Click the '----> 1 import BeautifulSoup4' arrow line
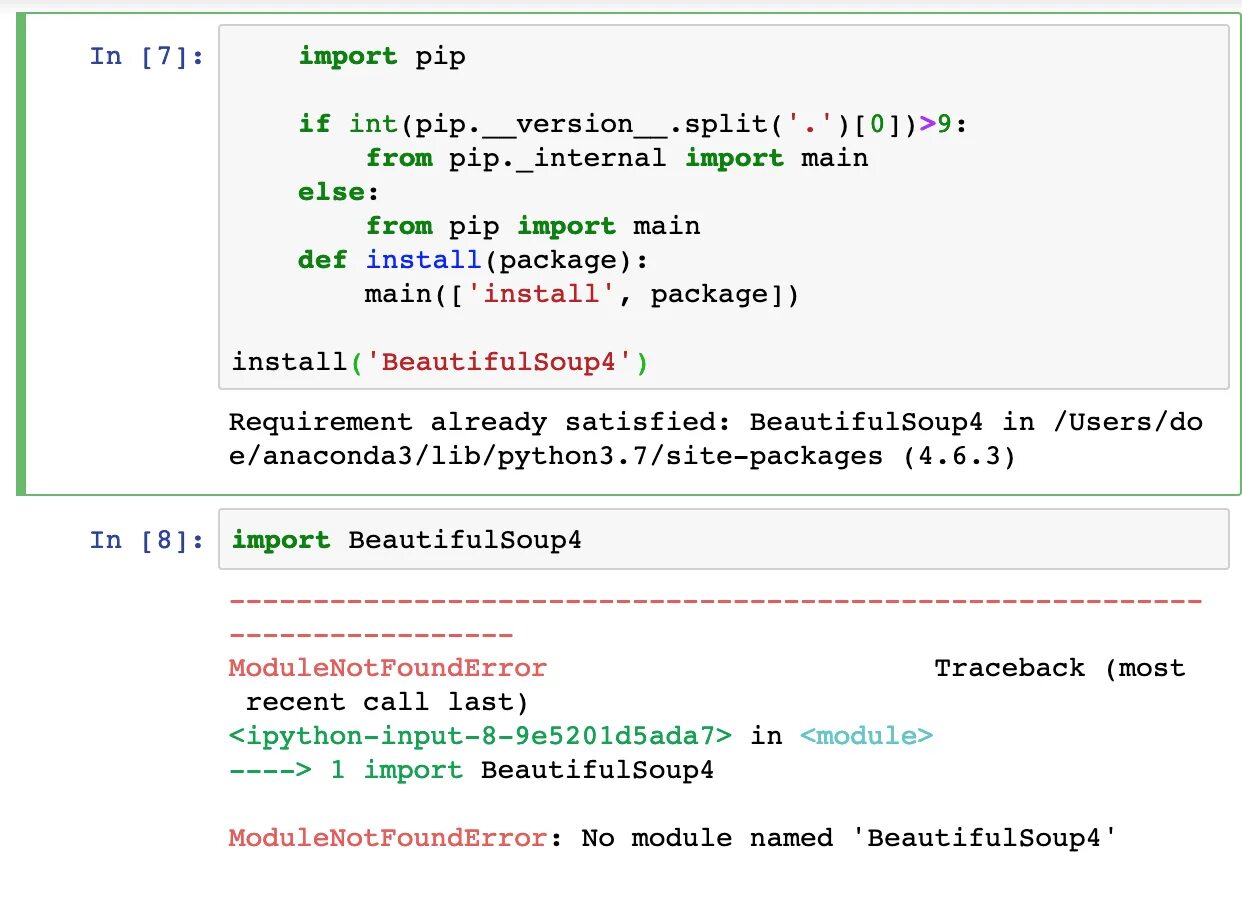The width and height of the screenshot is (1242, 898). point(472,770)
